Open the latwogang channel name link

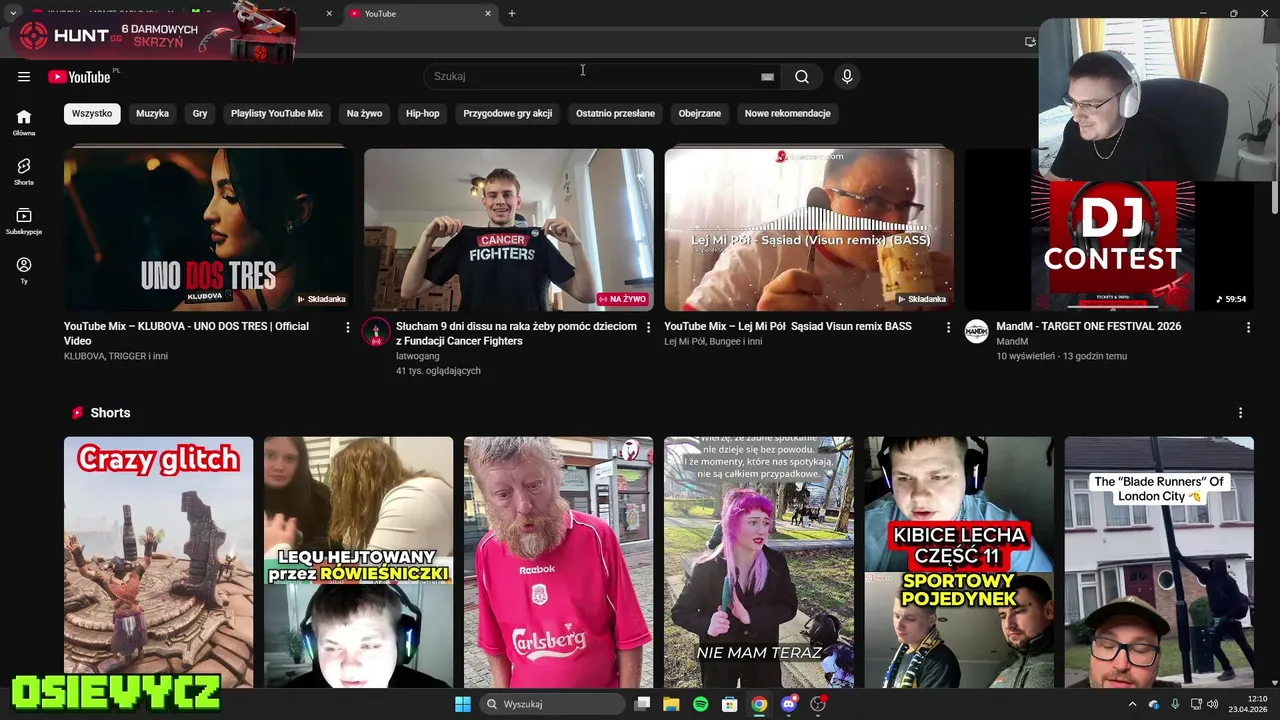click(x=417, y=356)
